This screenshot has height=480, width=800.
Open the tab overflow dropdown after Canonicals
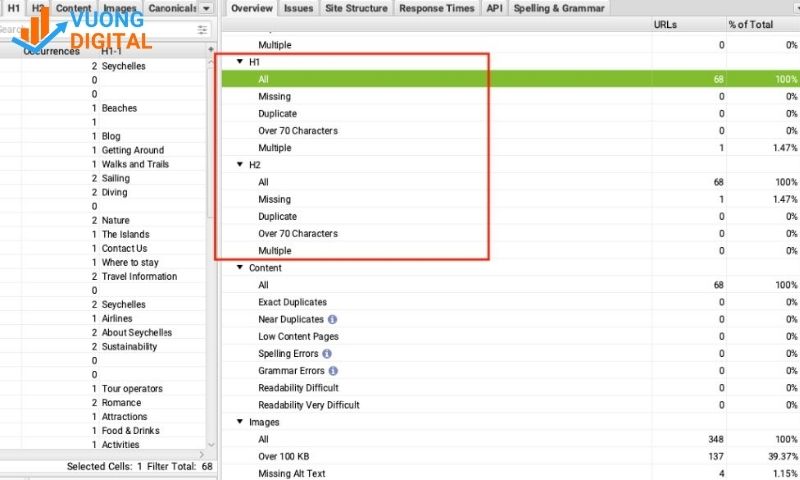pos(204,8)
